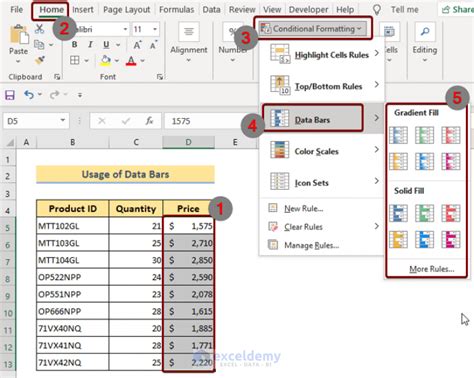This screenshot has height=378, width=474.
Task: Click the Undo arrow icon
Action: (x=29, y=95)
